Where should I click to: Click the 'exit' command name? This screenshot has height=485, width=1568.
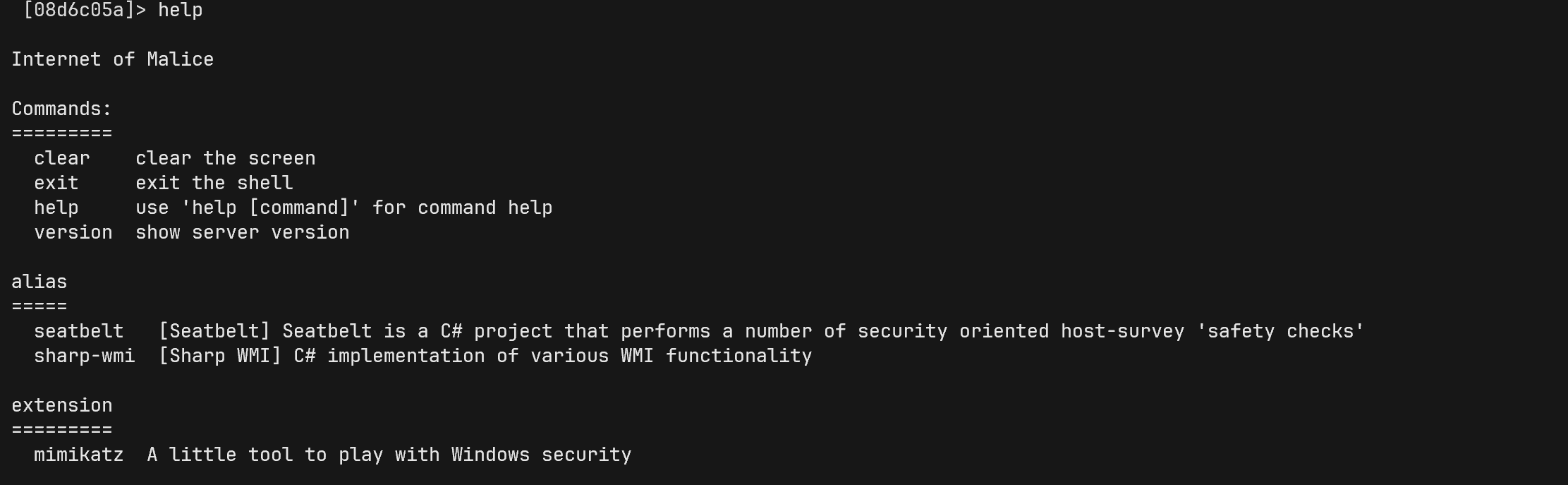coord(56,183)
